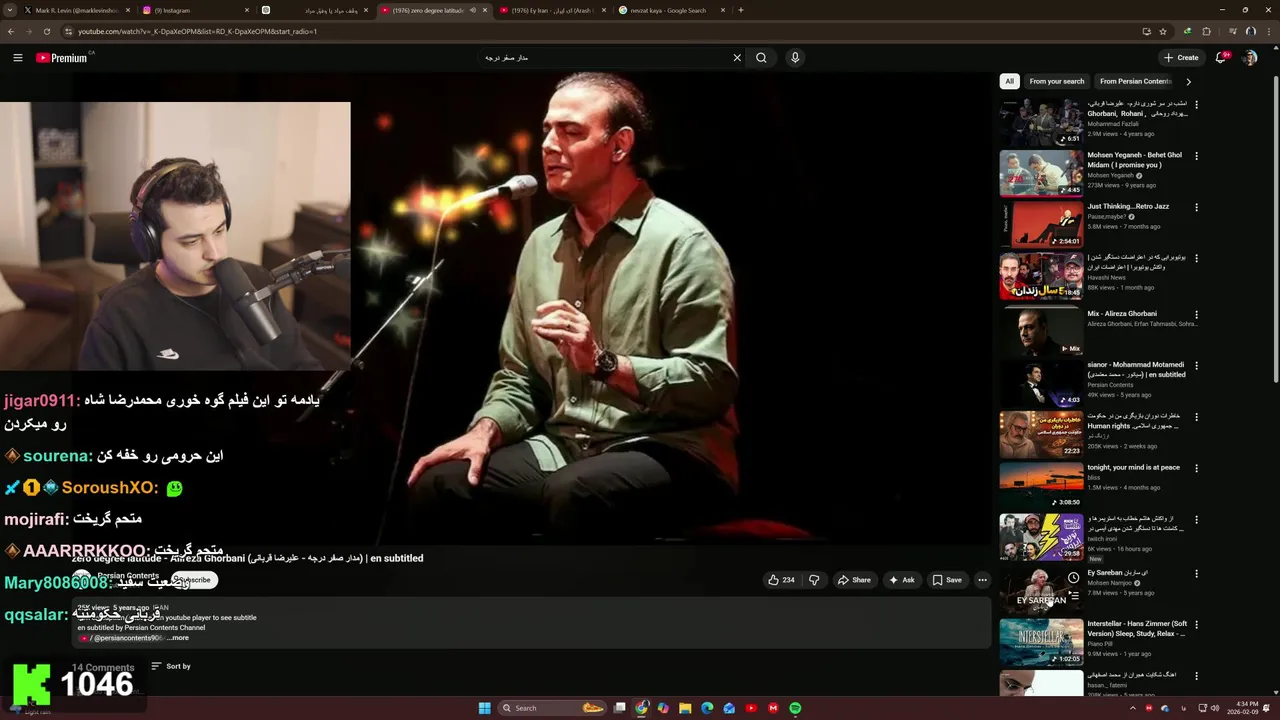The width and height of the screenshot is (1280, 720).
Task: Open options for Mohsen Yeganeh Behet Ghol Midam
Action: pos(1196,156)
